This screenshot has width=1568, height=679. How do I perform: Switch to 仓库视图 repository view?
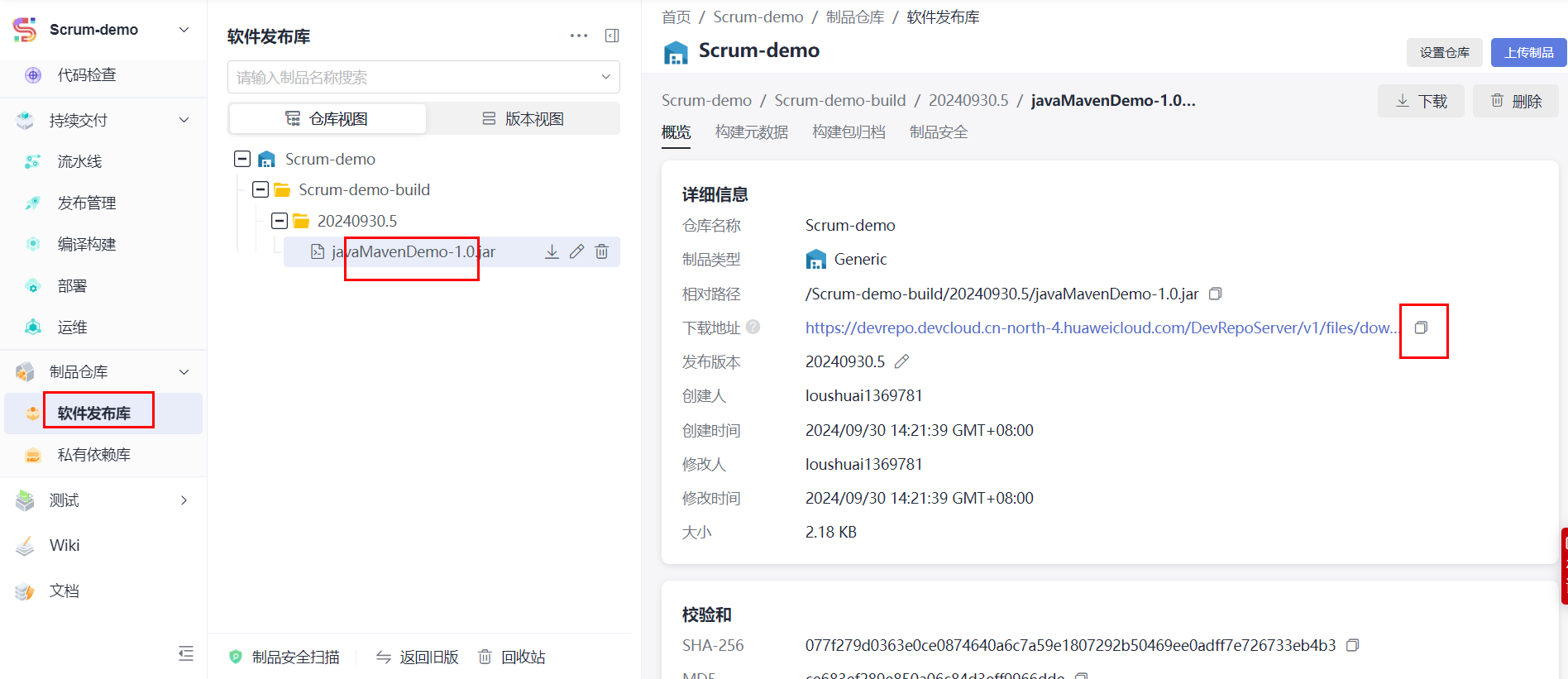pos(327,118)
